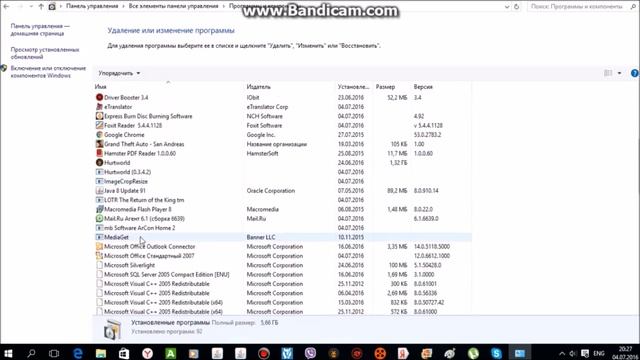Open the taskbar clock and date
640x360 pixels.
(x=625, y=353)
